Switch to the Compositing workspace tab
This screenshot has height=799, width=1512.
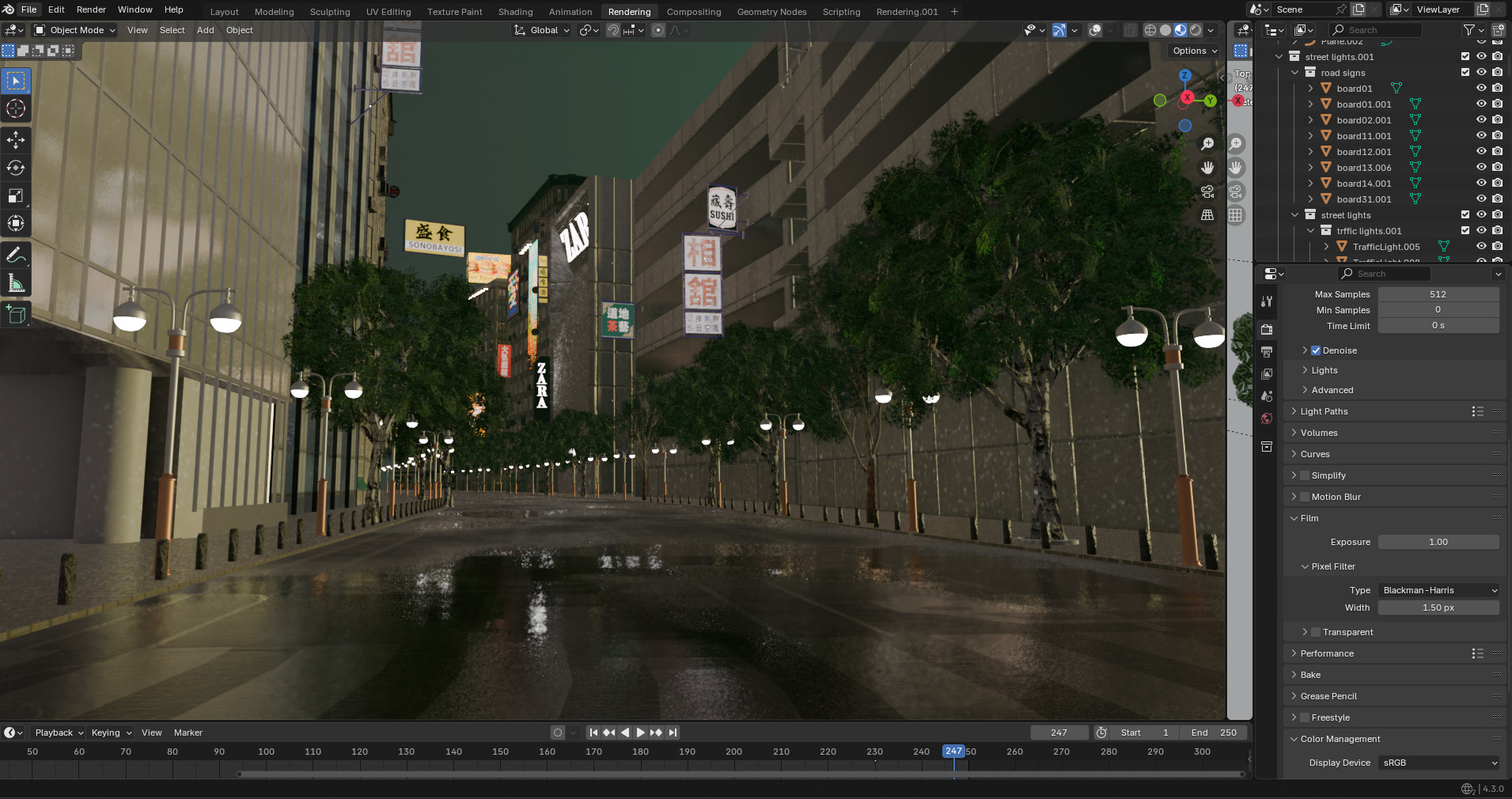[694, 12]
